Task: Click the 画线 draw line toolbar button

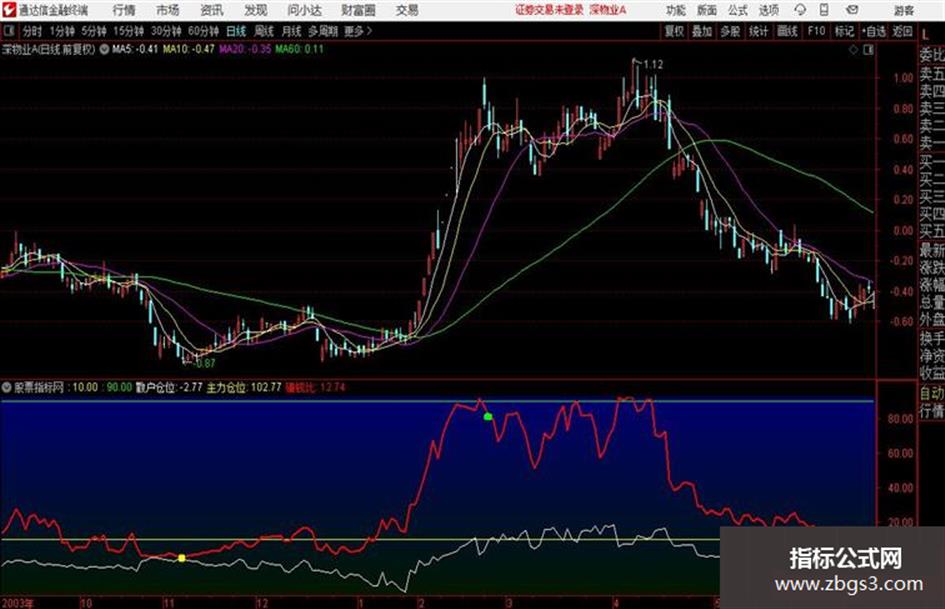Action: click(x=787, y=31)
